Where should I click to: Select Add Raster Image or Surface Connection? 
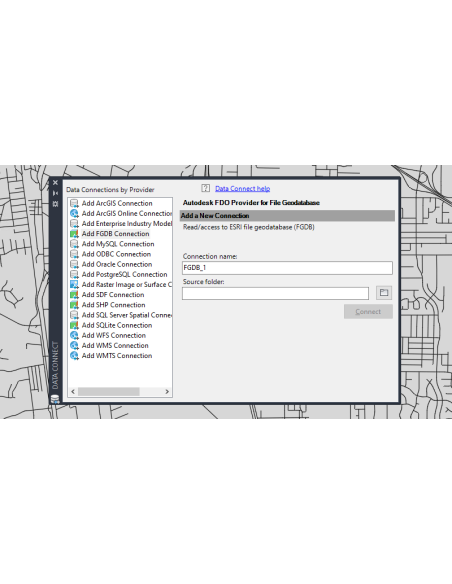(127, 285)
